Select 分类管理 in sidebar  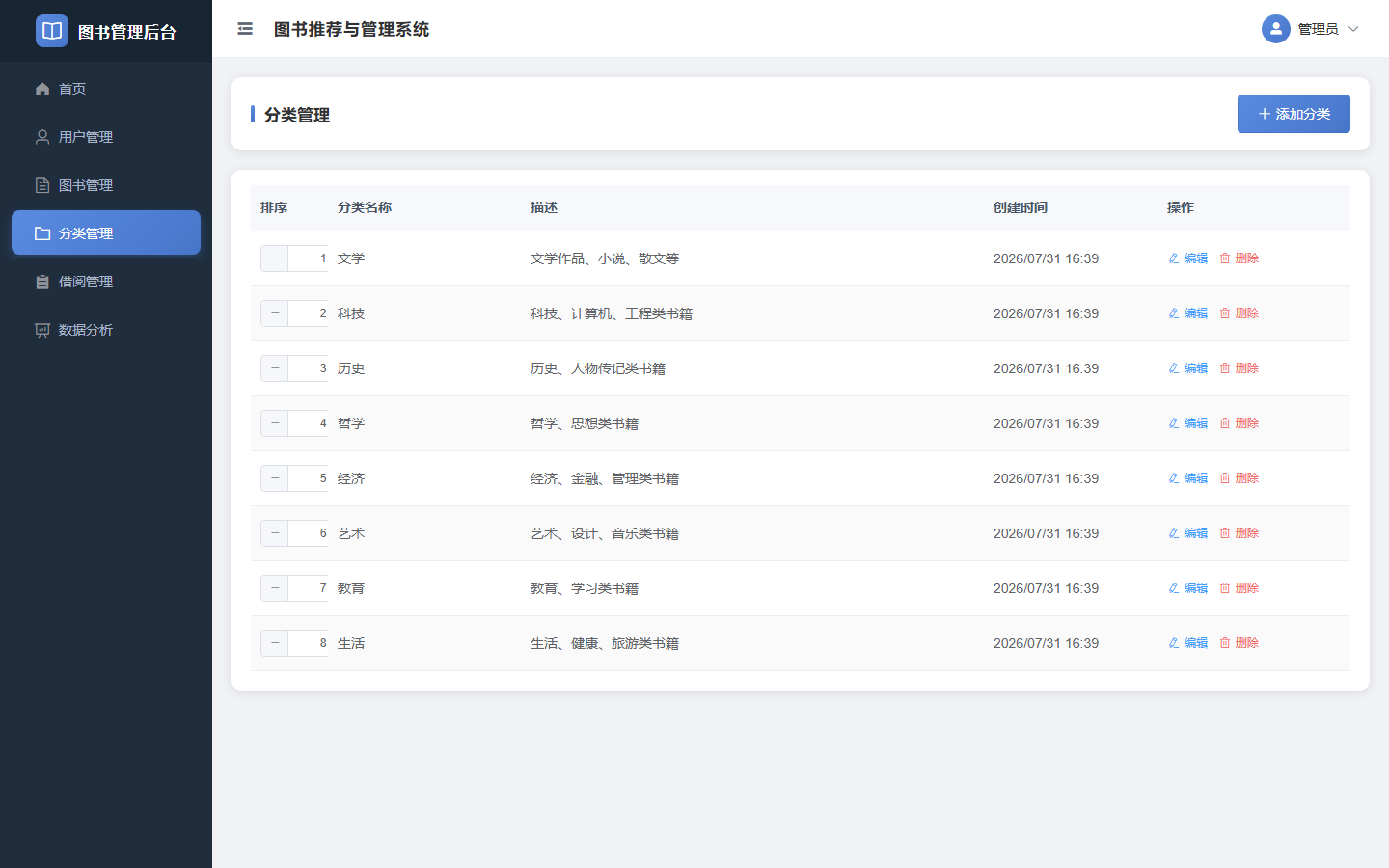(x=106, y=232)
